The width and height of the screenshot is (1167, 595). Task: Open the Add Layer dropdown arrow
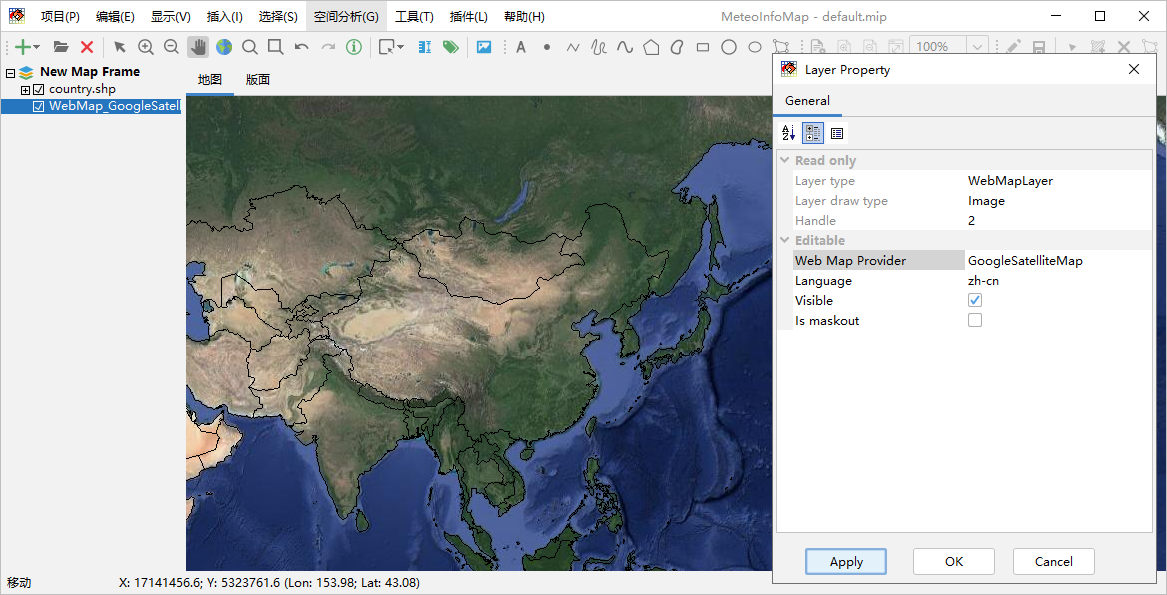(37, 47)
